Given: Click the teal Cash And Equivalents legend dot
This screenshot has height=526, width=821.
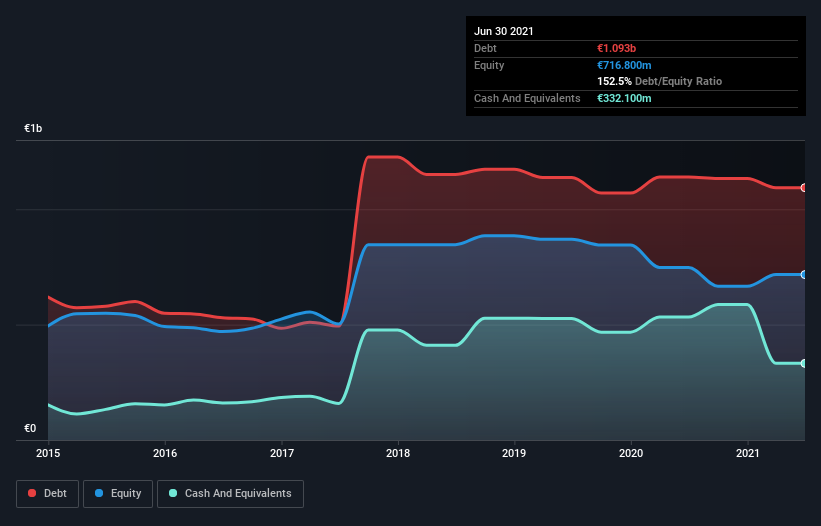Looking at the screenshot, I should (173, 493).
